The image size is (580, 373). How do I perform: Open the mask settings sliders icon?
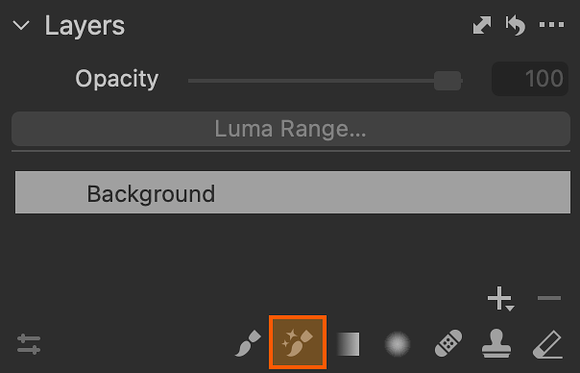(28, 344)
